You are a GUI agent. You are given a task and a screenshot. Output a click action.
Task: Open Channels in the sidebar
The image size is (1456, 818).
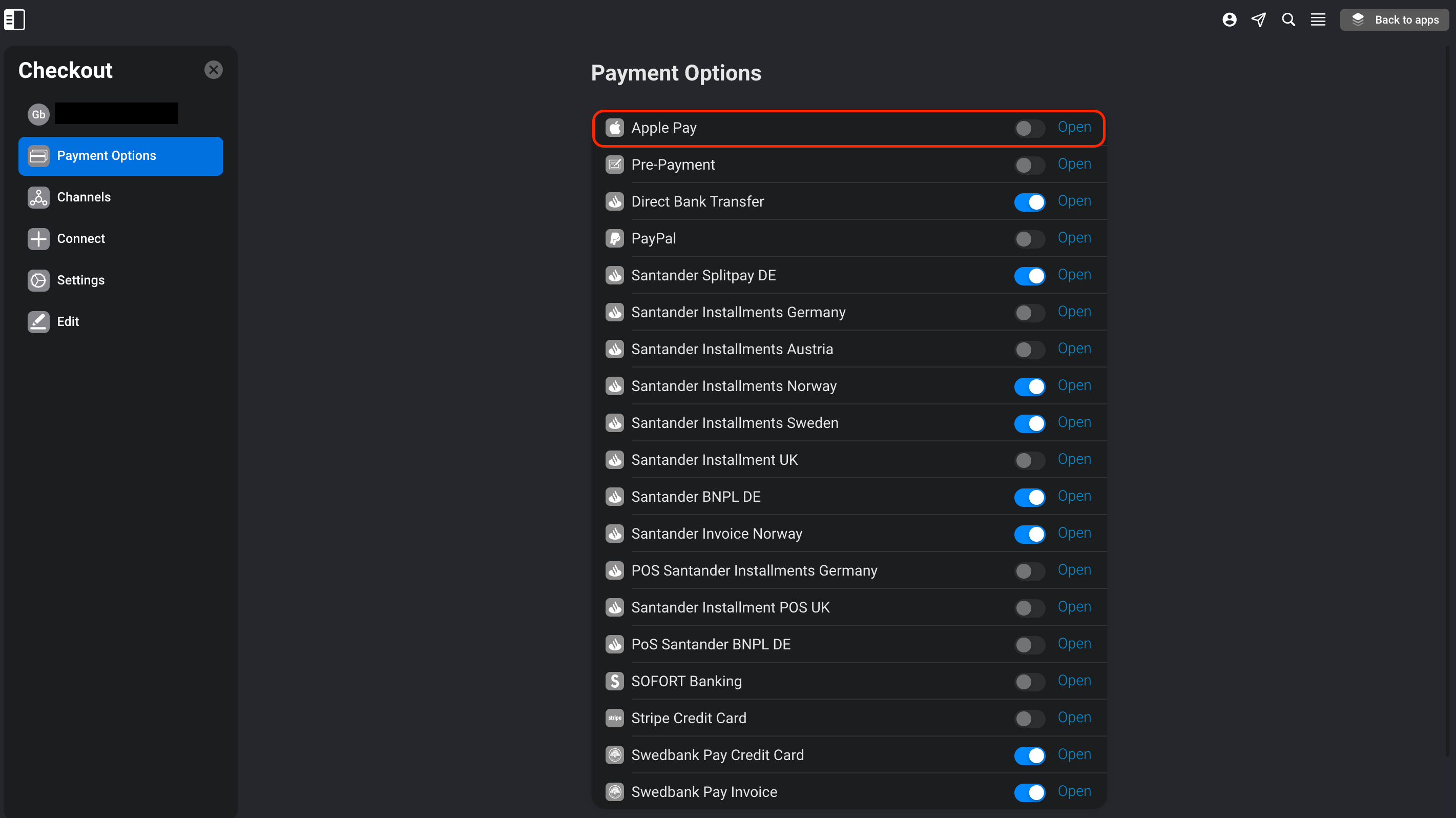[x=120, y=197]
